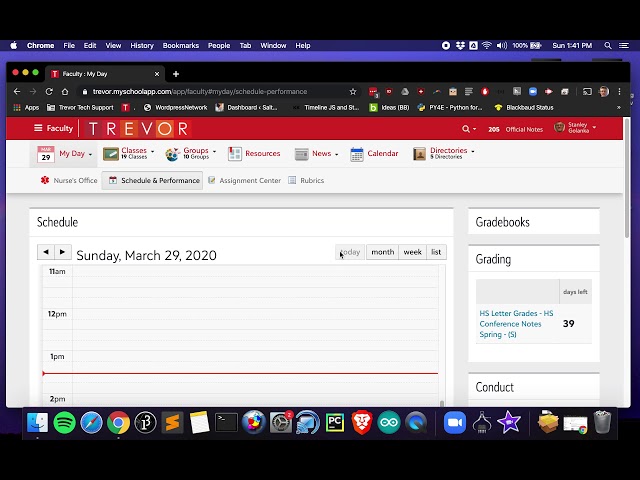
Task: Open Terminal from the dock
Action: [x=226, y=422]
